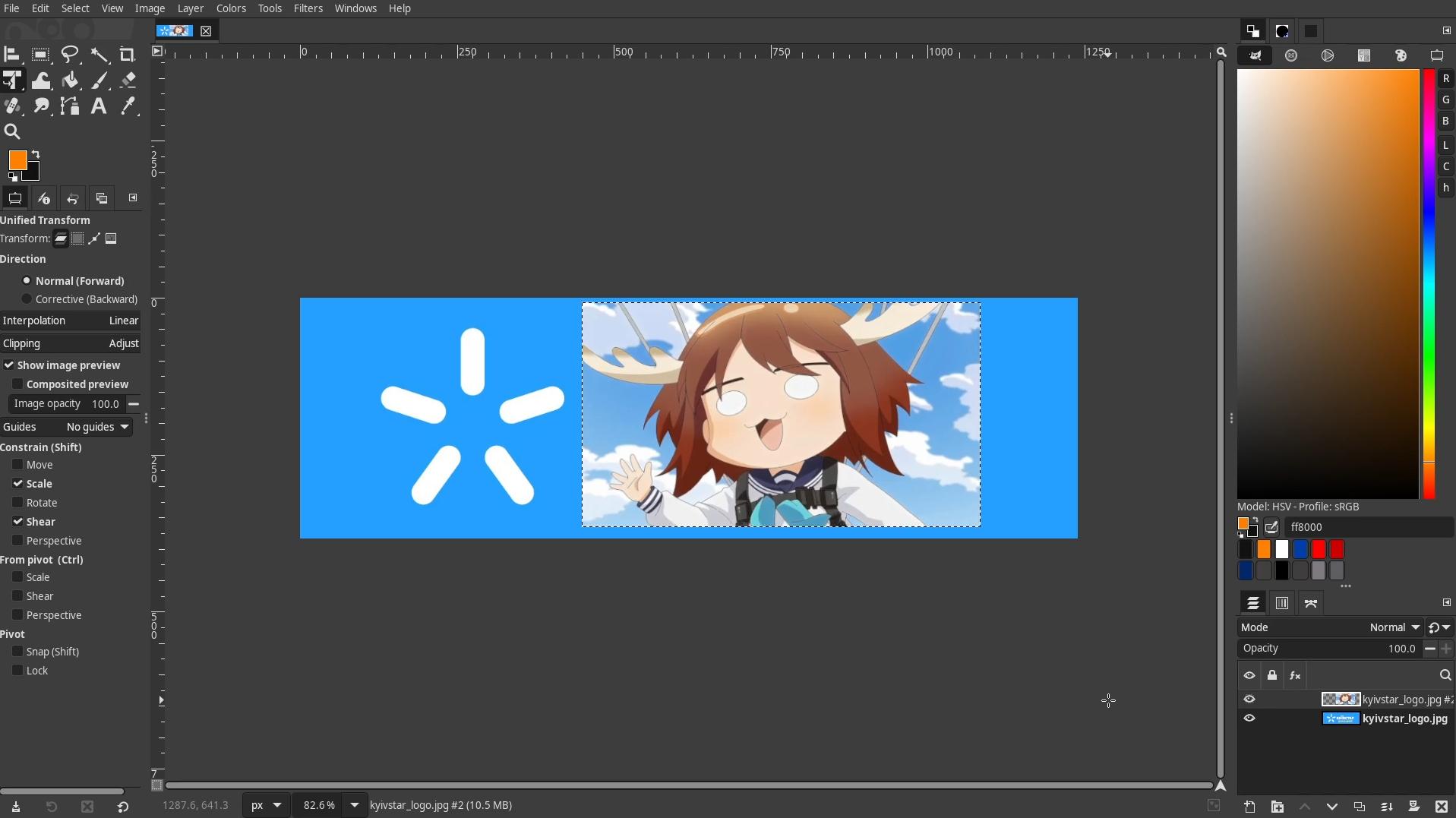The image size is (1456, 818).
Task: Switch to the Channels tab
Action: (1282, 603)
